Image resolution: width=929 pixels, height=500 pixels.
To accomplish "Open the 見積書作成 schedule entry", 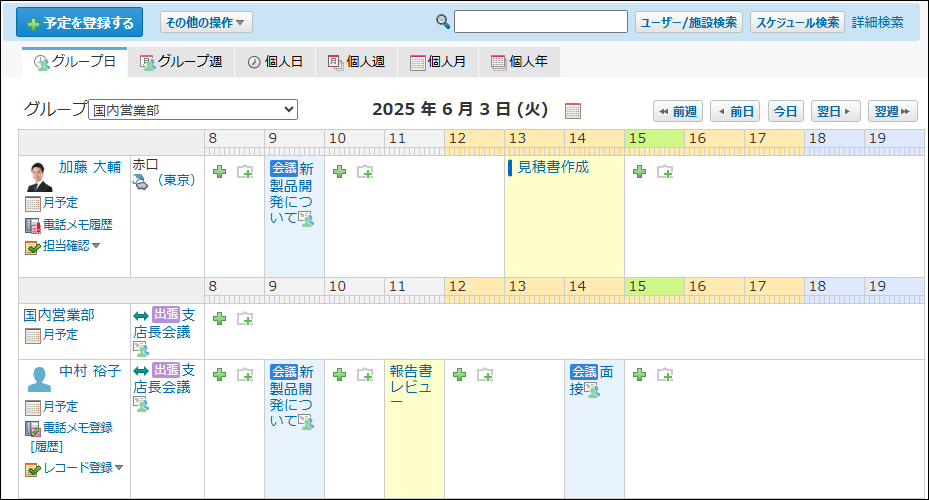I will 553,167.
